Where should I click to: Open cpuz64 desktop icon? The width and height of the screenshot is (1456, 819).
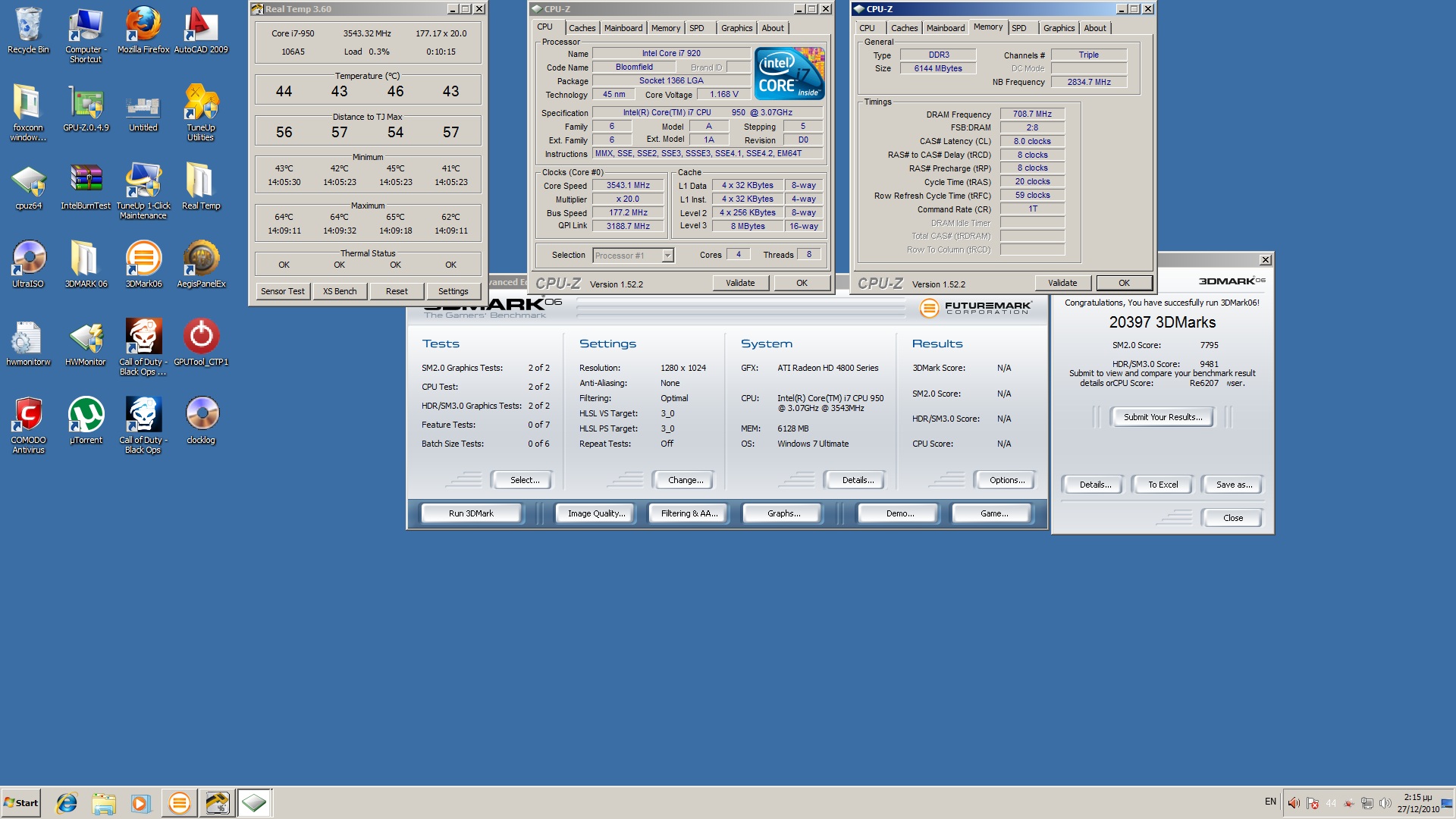(28, 187)
